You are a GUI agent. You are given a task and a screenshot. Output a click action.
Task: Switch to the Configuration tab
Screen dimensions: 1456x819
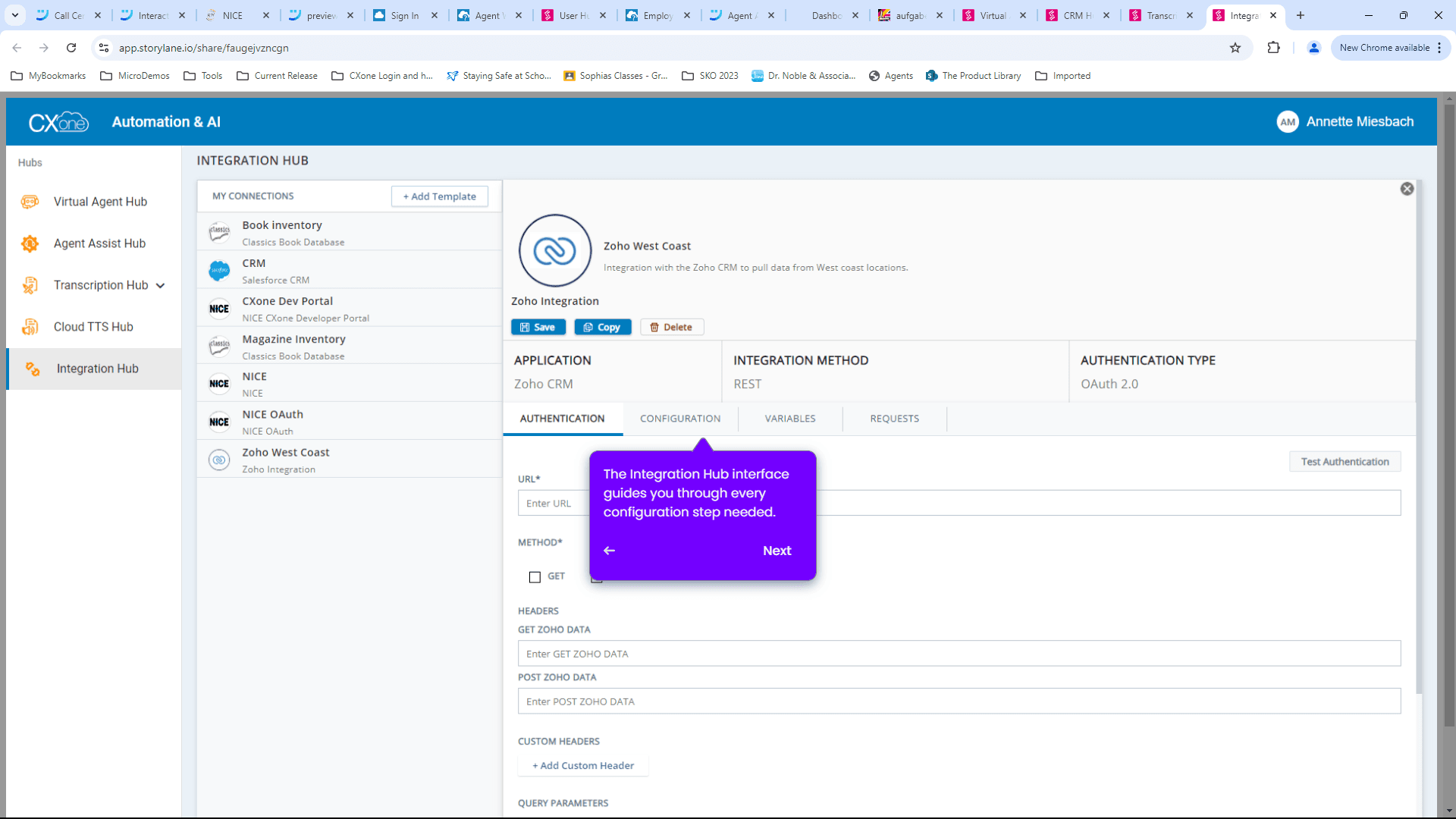[680, 419]
